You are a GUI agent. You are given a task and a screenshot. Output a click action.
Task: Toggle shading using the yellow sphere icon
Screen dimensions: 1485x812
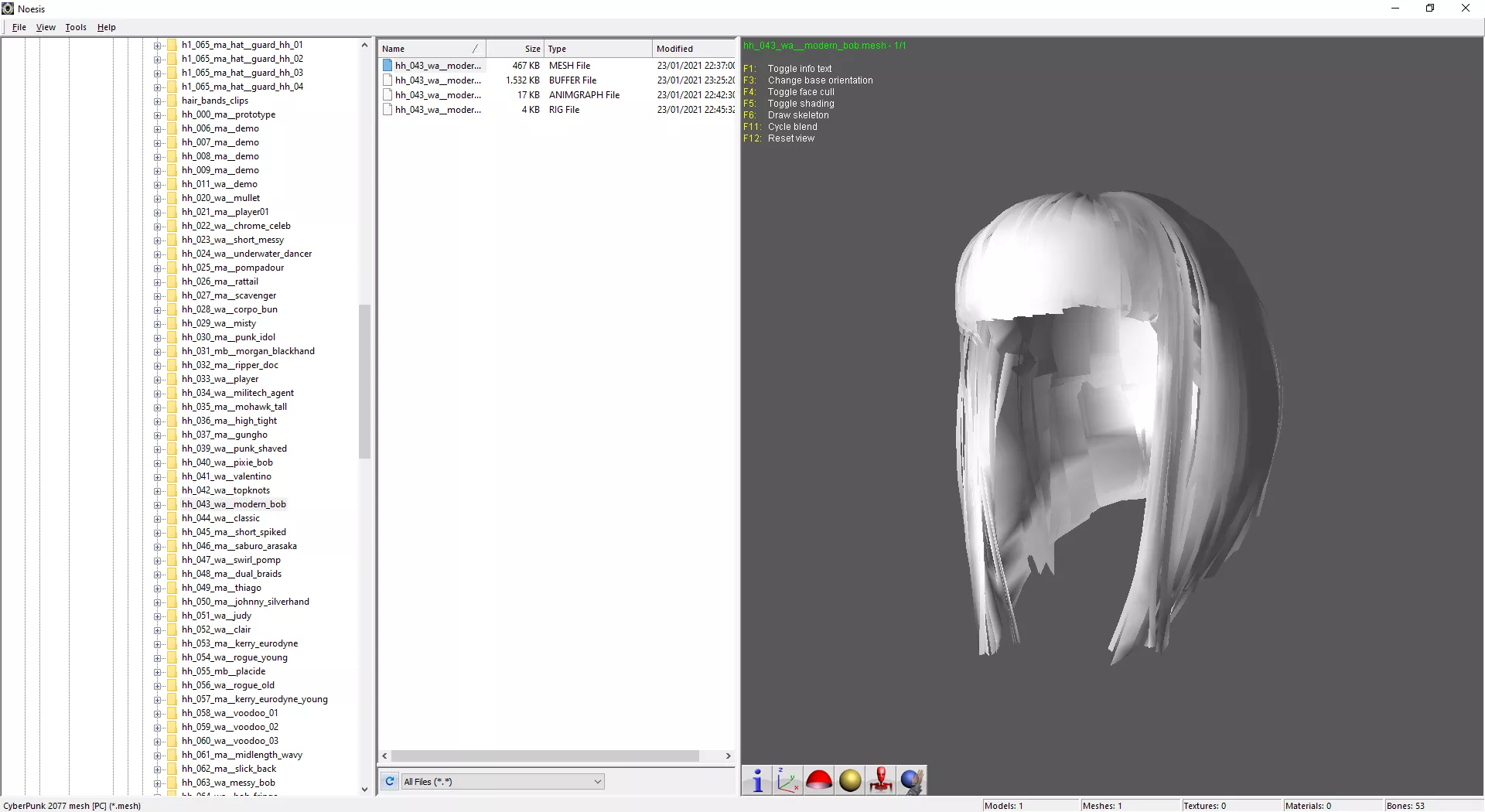pyautogui.click(x=850, y=781)
